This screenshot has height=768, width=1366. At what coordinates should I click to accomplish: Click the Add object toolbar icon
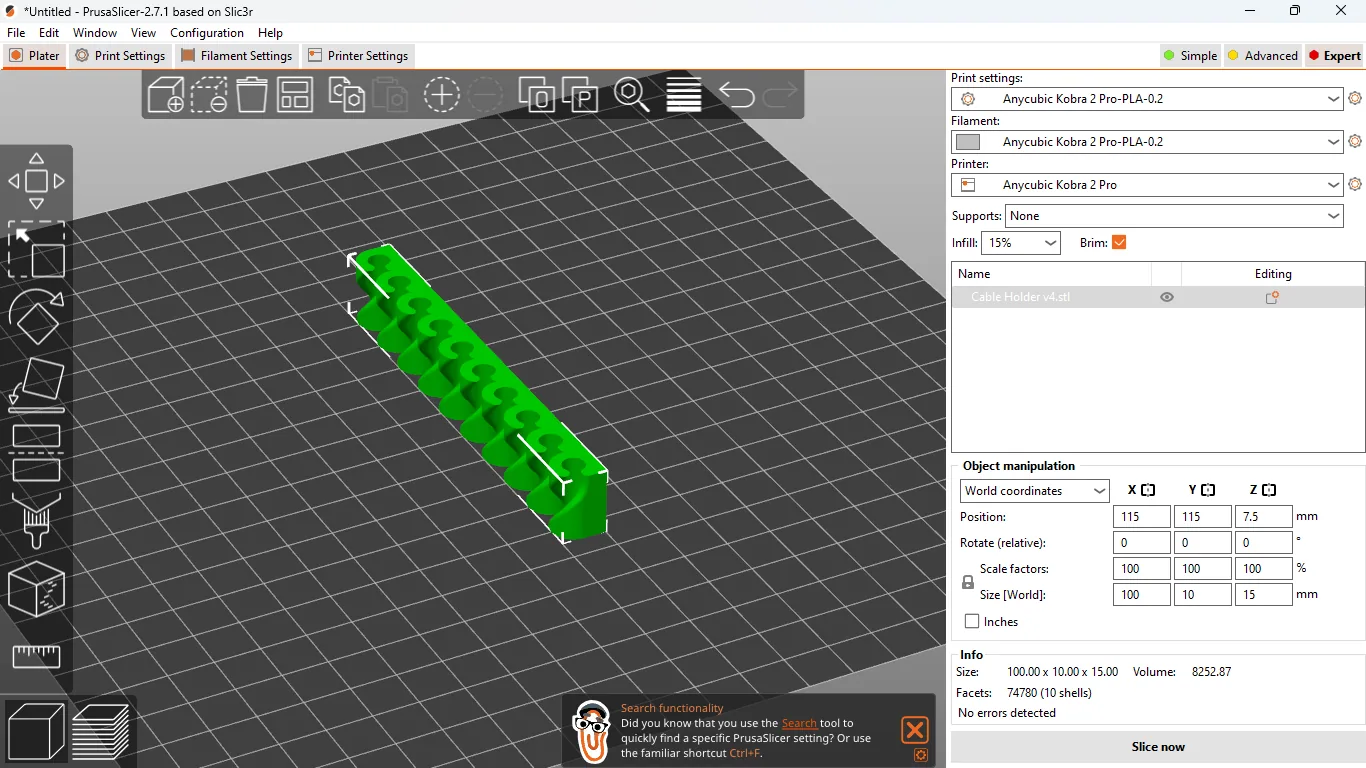(x=166, y=95)
